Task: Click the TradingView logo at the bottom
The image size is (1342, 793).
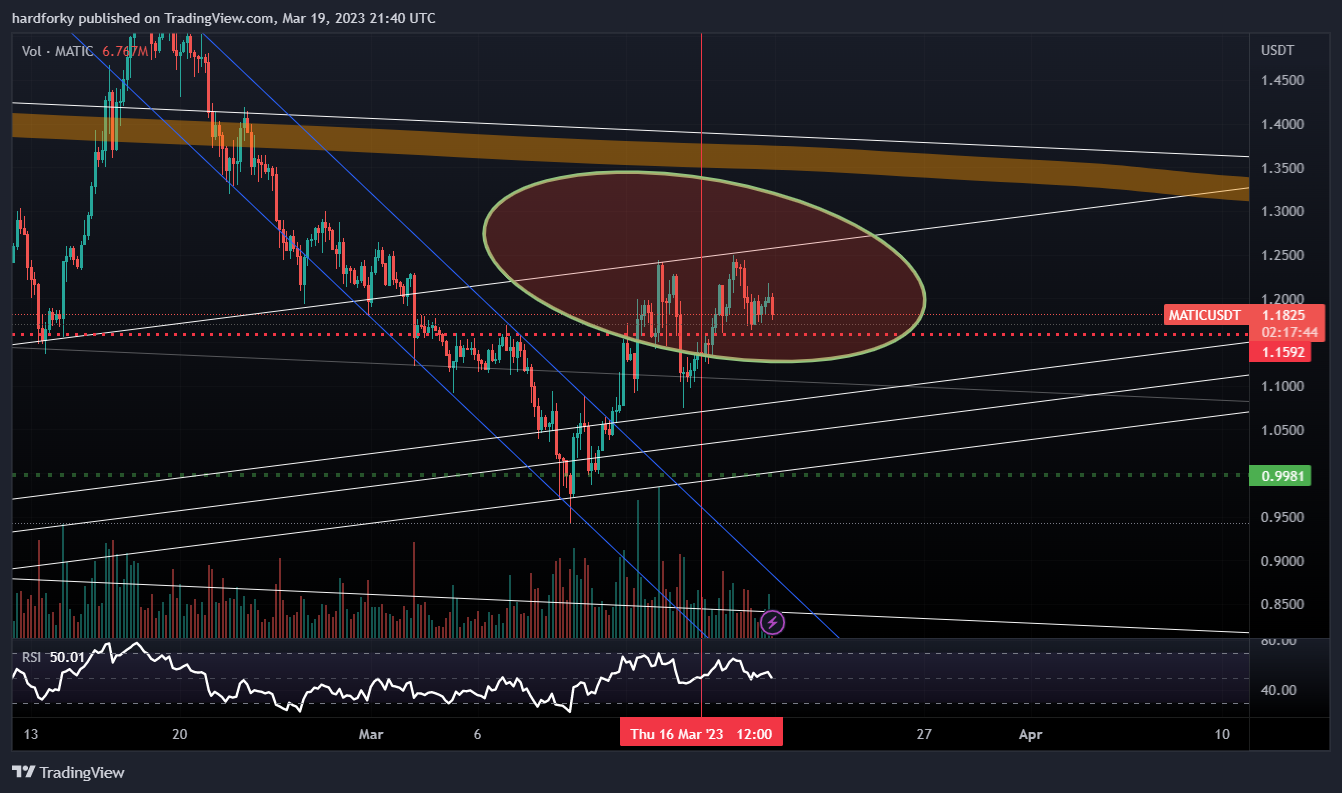Action: (x=68, y=772)
